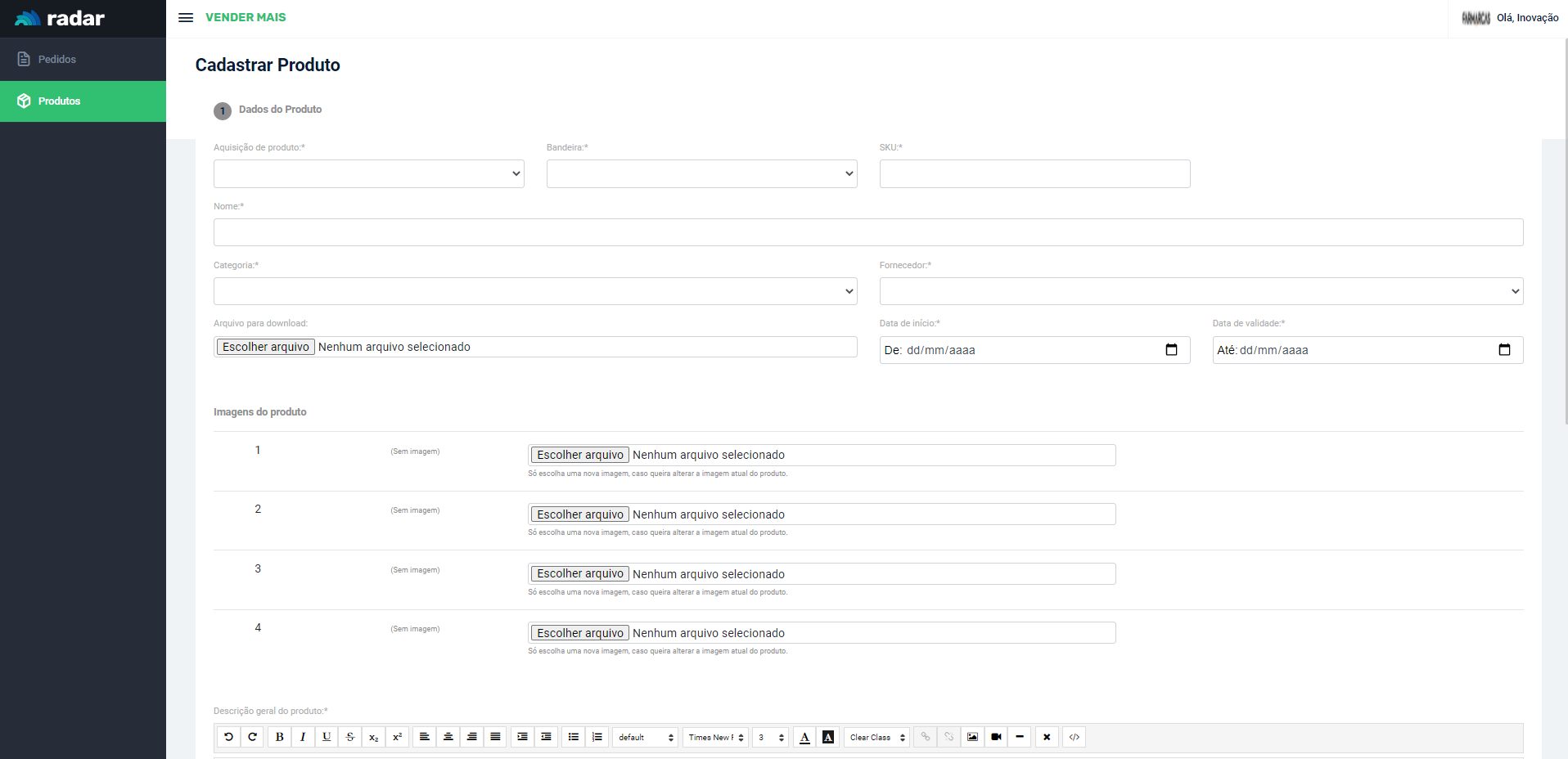Expand the Aquisição de produto dropdown
Image resolution: width=1568 pixels, height=759 pixels.
click(368, 173)
